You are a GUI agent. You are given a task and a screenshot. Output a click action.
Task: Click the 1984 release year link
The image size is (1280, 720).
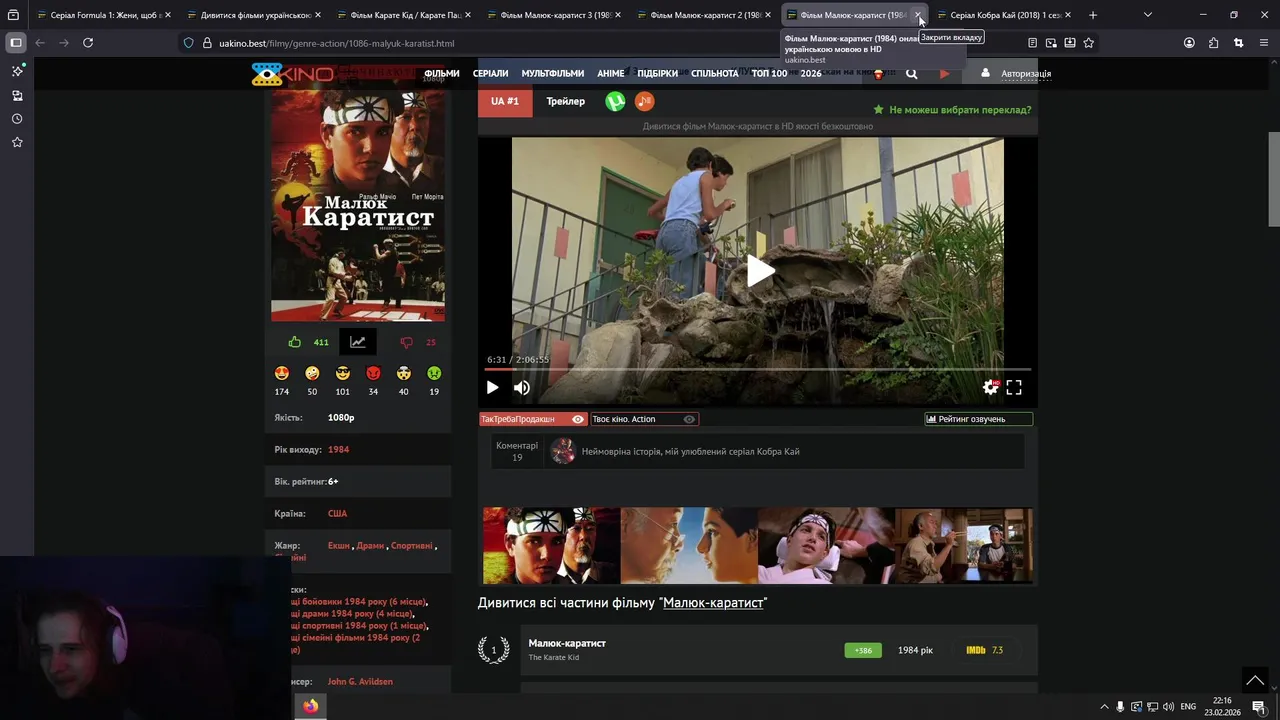pos(338,450)
